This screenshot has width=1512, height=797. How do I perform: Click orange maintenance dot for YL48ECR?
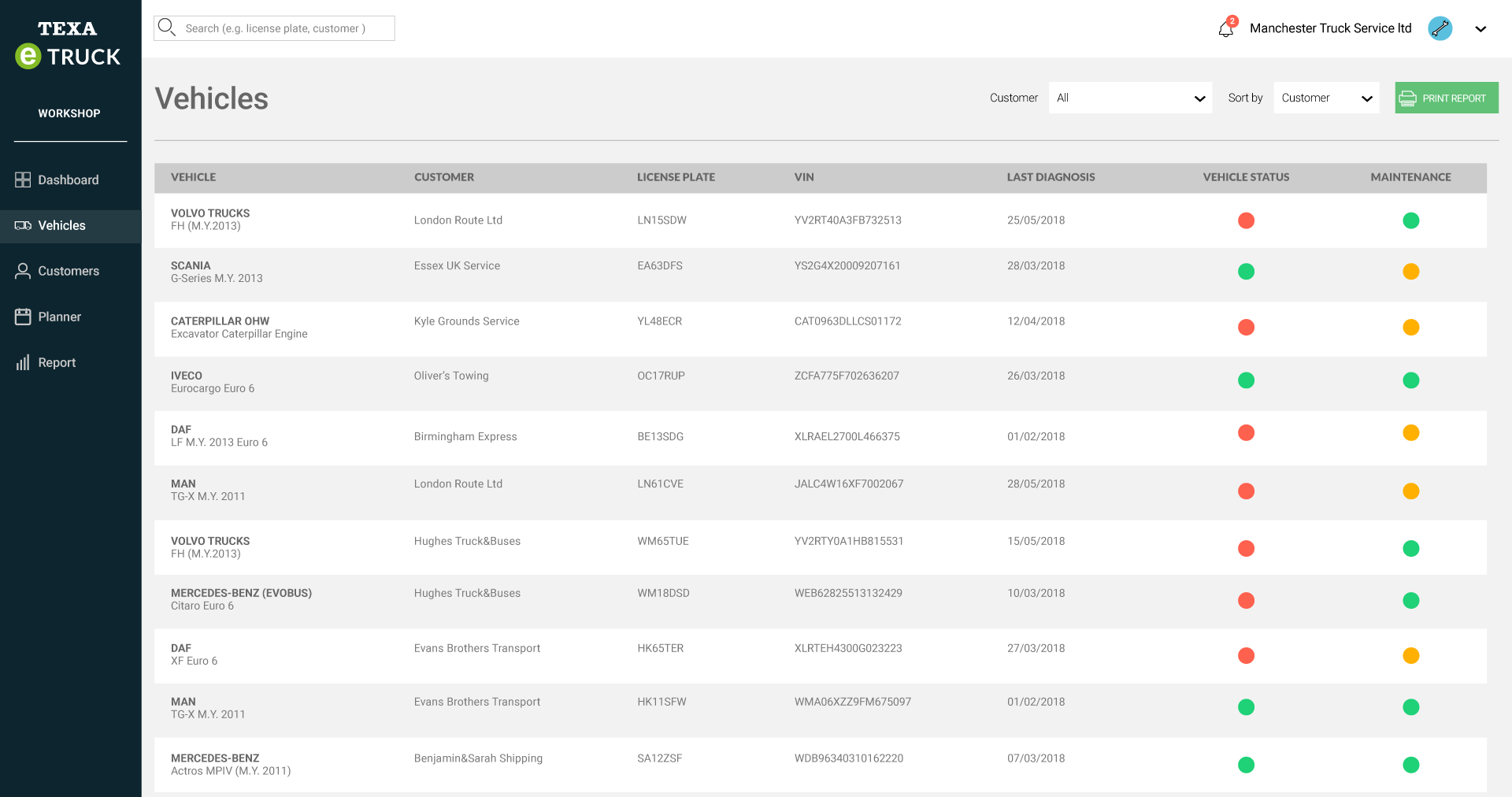[1411, 327]
